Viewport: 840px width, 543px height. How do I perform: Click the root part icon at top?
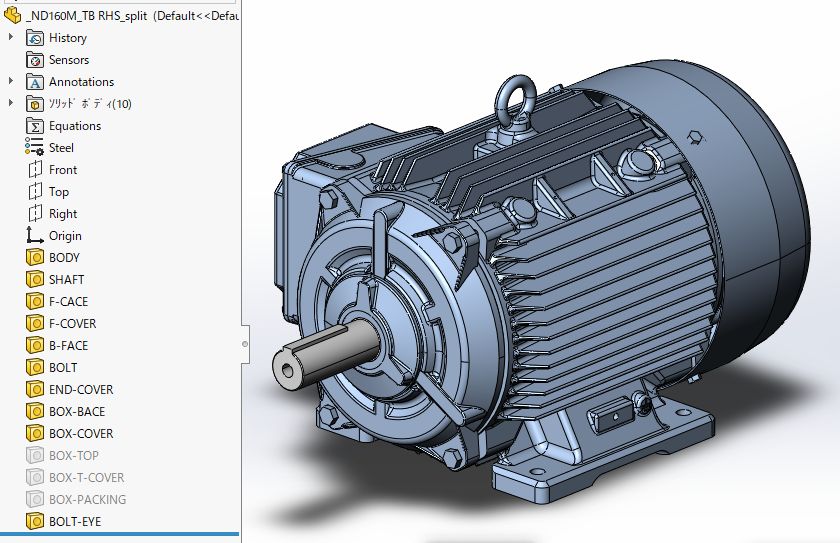(13, 16)
